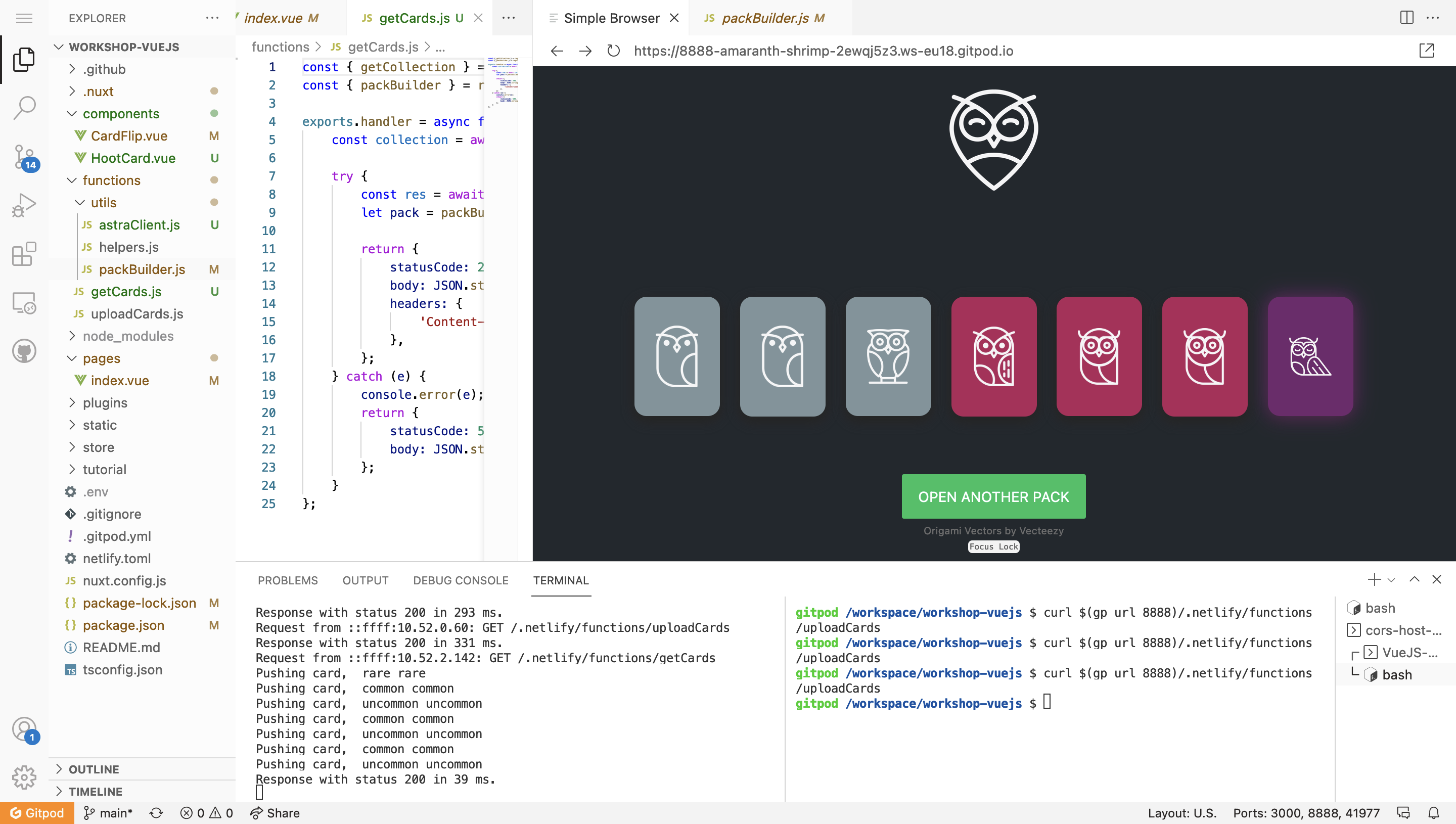The height and width of the screenshot is (824, 1456).
Task: Reload the Simple Browser page
Action: [x=613, y=51]
